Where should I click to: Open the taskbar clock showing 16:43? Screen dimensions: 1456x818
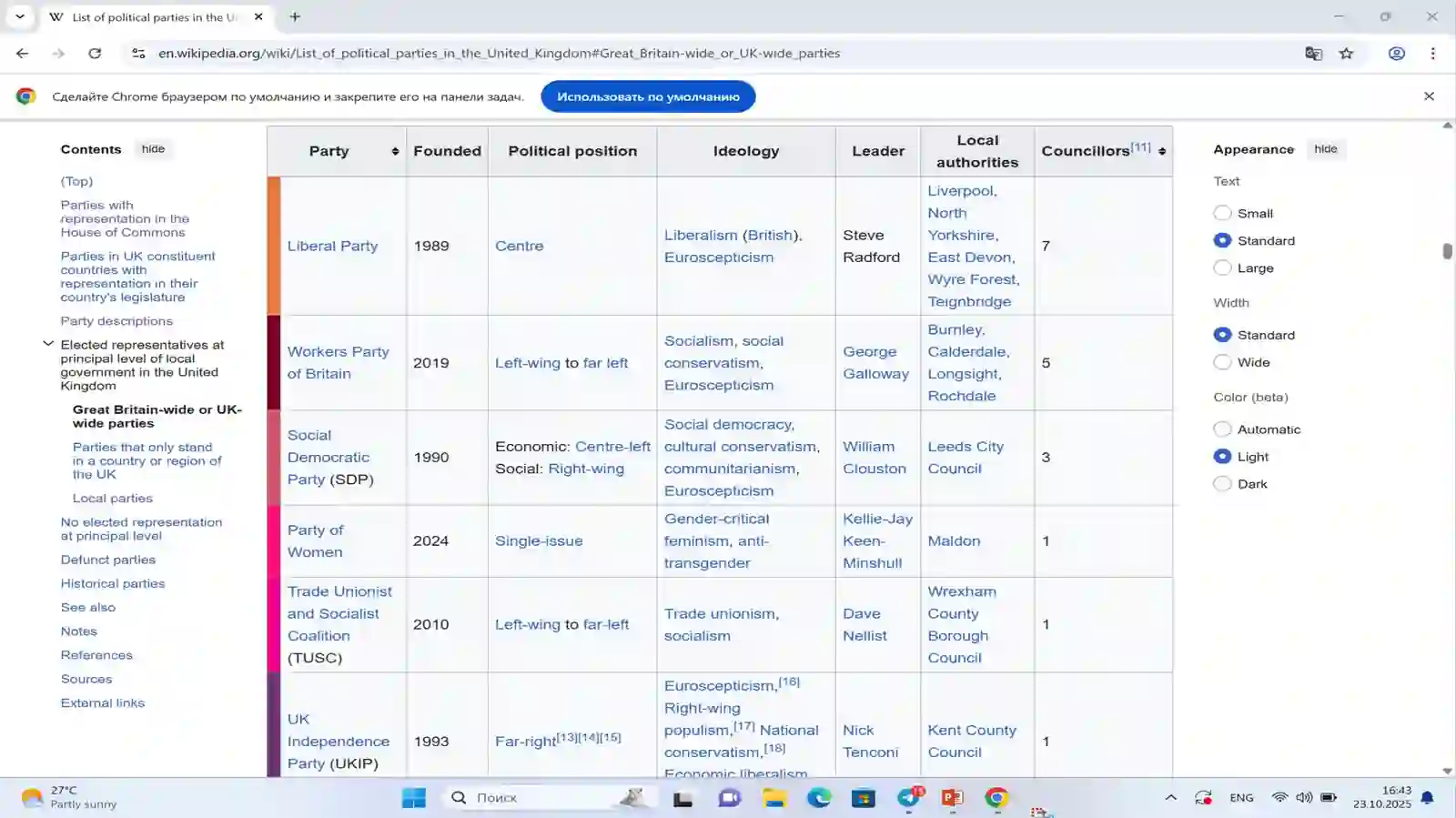[x=1381, y=797]
